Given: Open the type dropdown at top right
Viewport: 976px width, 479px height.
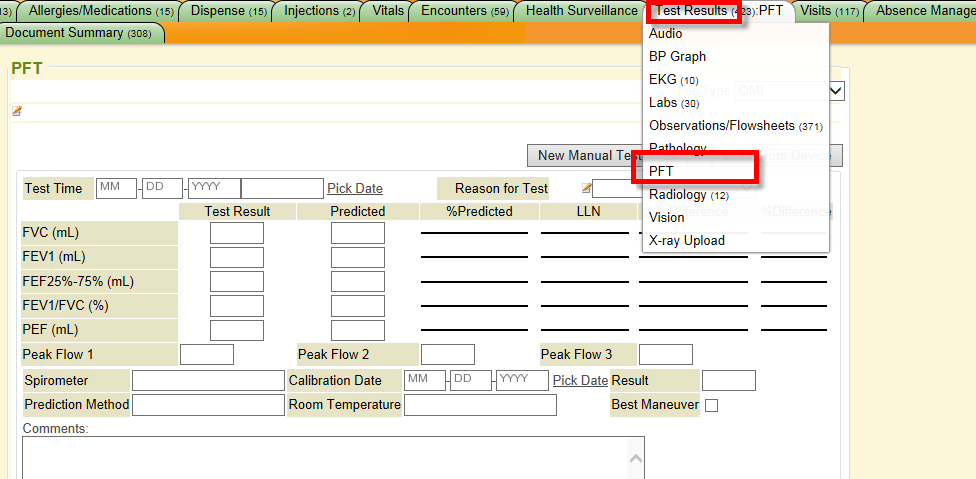Looking at the screenshot, I should tap(836, 91).
